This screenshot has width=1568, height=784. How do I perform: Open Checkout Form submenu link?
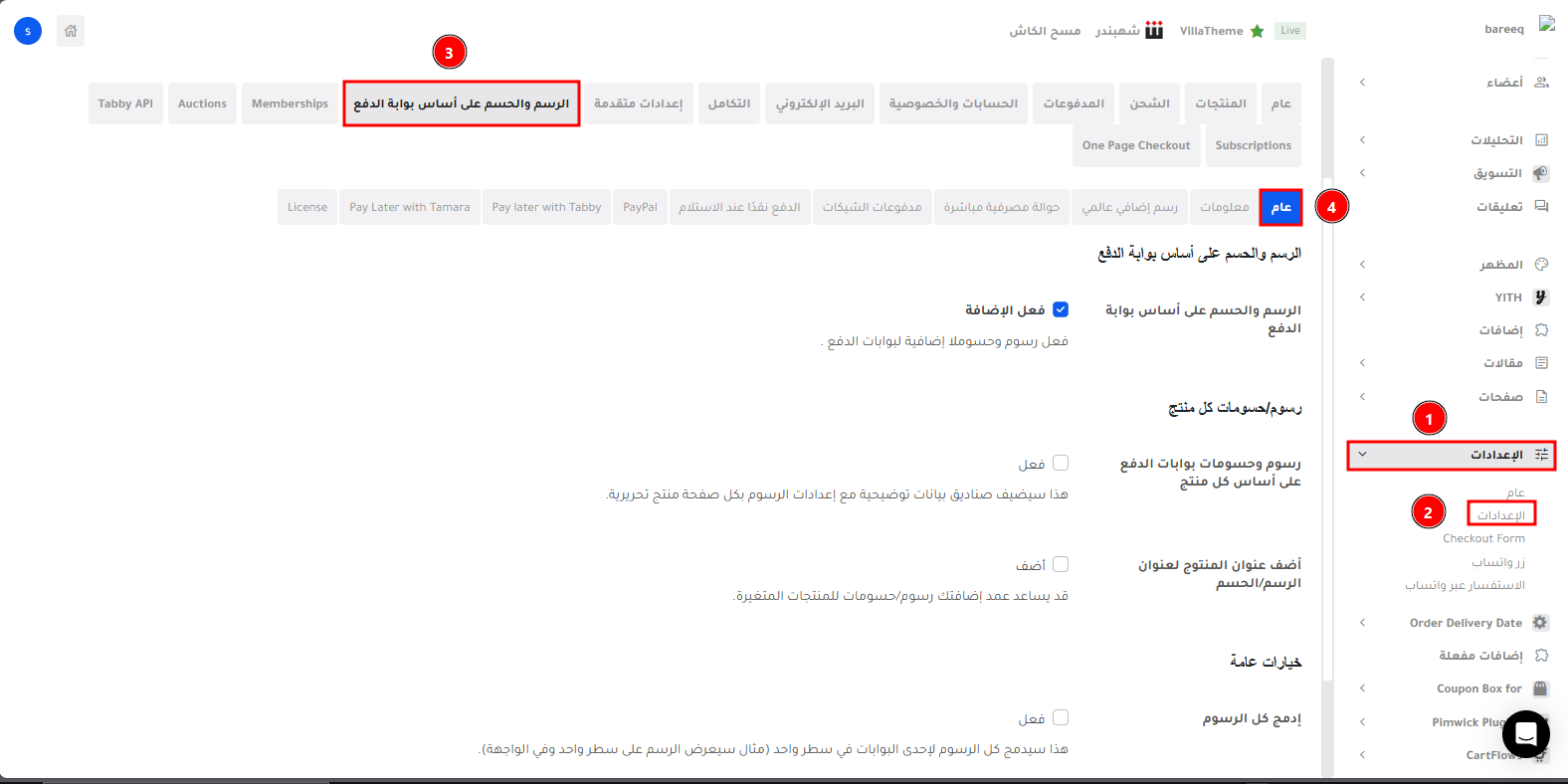(x=1483, y=538)
